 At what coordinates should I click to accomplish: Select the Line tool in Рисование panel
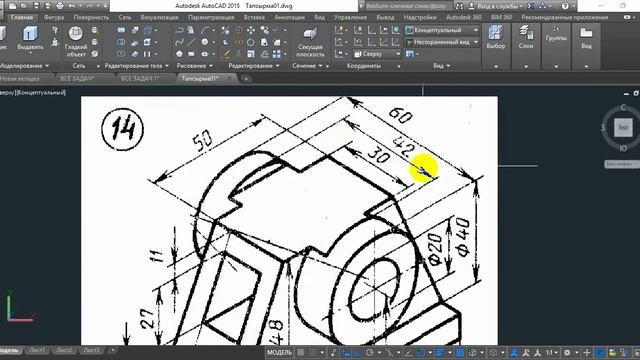coord(191,42)
